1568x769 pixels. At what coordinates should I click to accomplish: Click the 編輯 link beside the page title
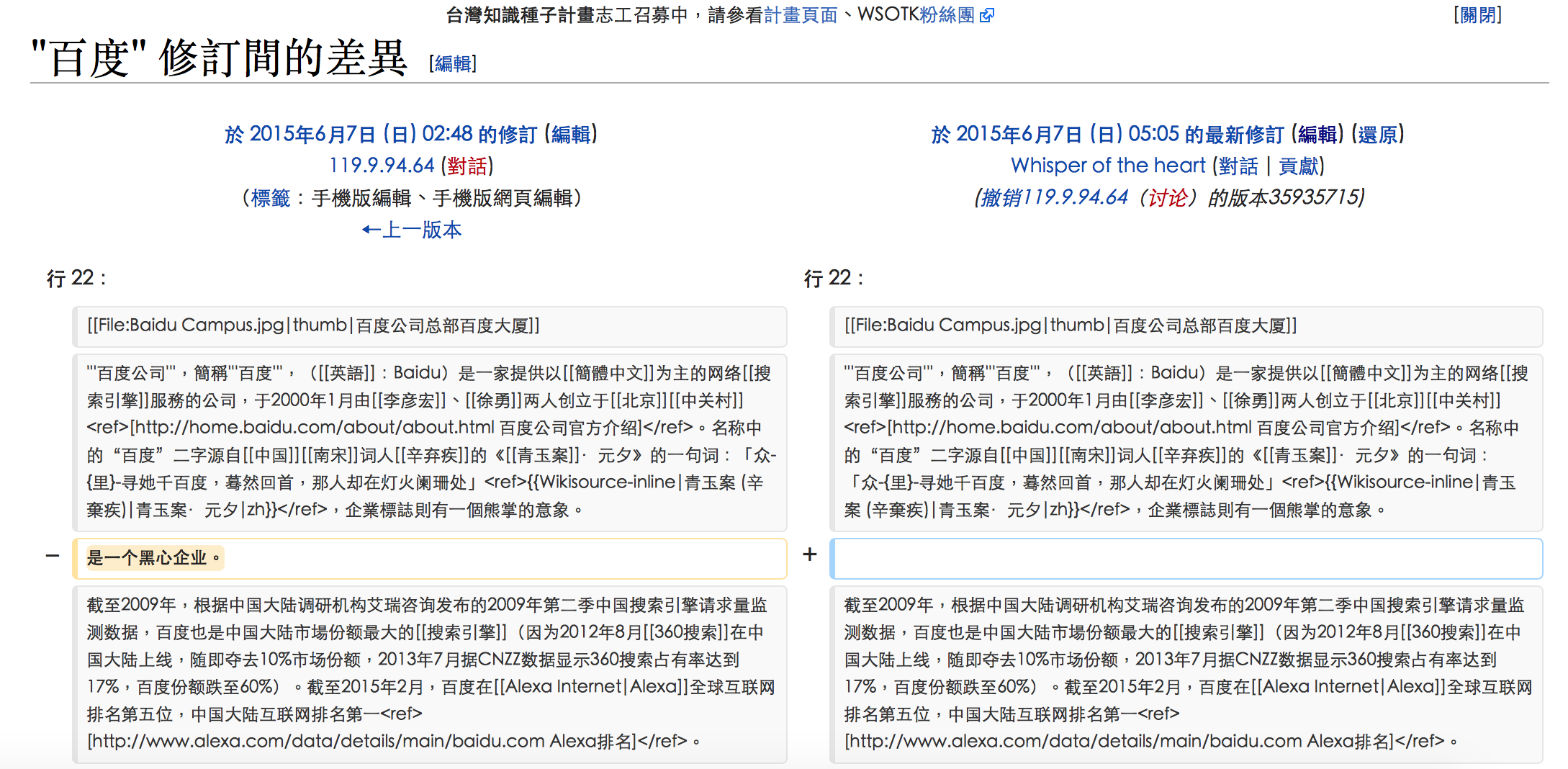453,63
